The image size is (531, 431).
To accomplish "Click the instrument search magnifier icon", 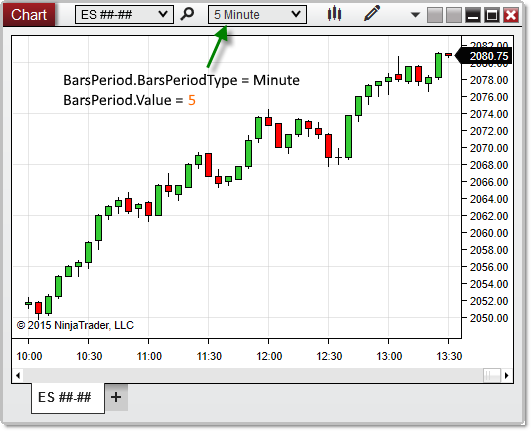I will tap(187, 14).
